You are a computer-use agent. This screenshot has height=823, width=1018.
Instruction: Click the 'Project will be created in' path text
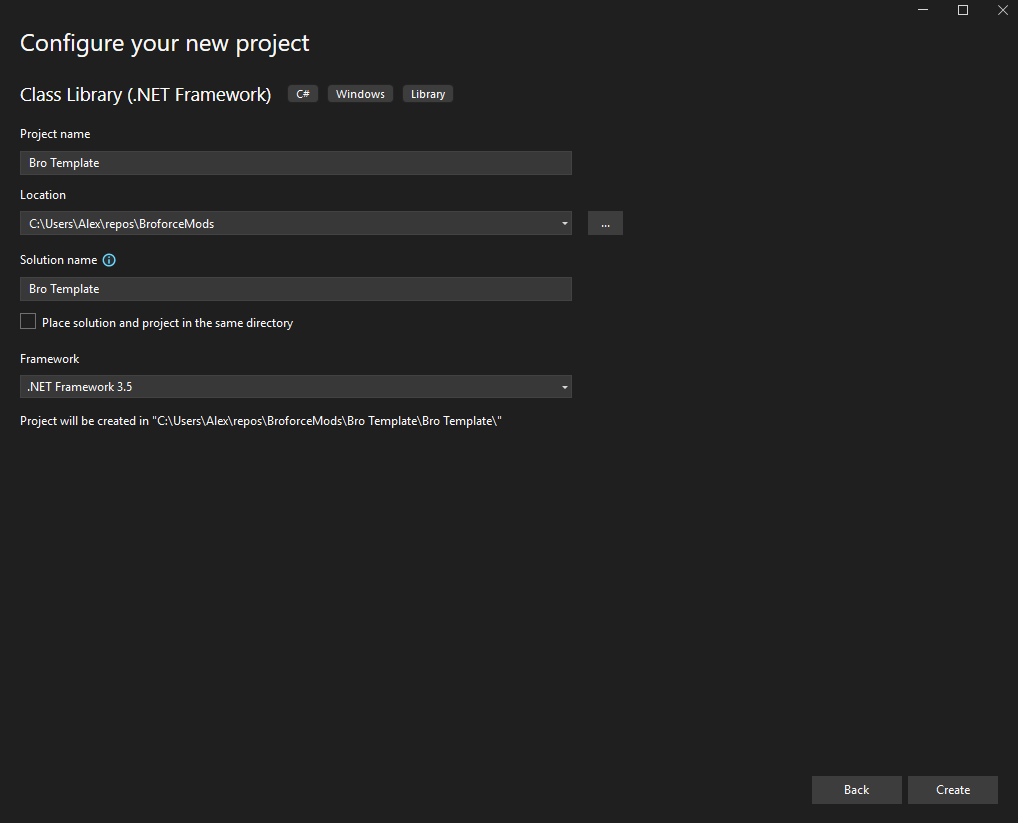click(x=261, y=421)
